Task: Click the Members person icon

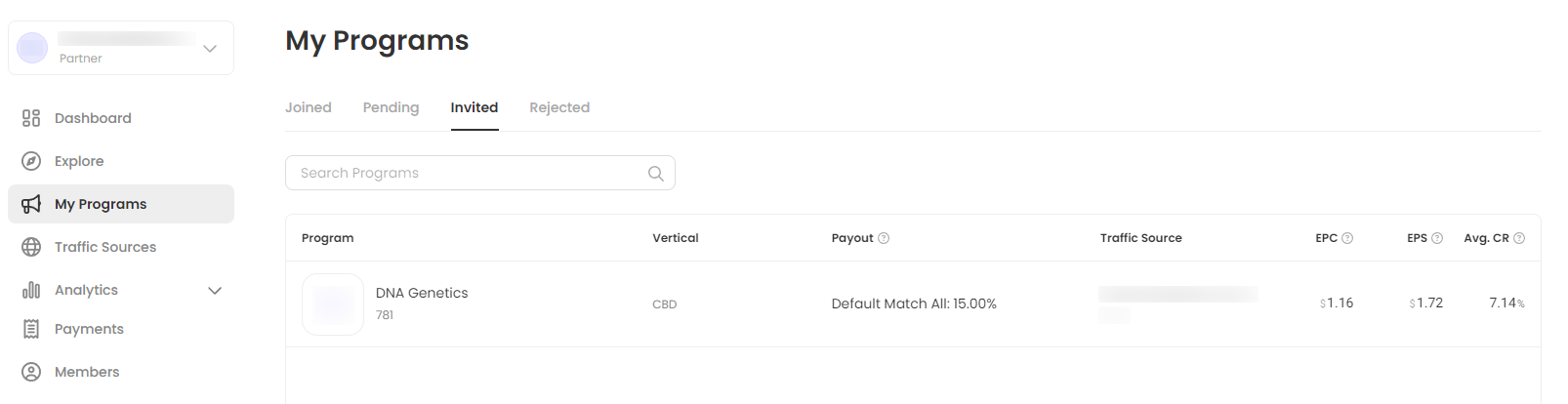Action: tap(31, 372)
